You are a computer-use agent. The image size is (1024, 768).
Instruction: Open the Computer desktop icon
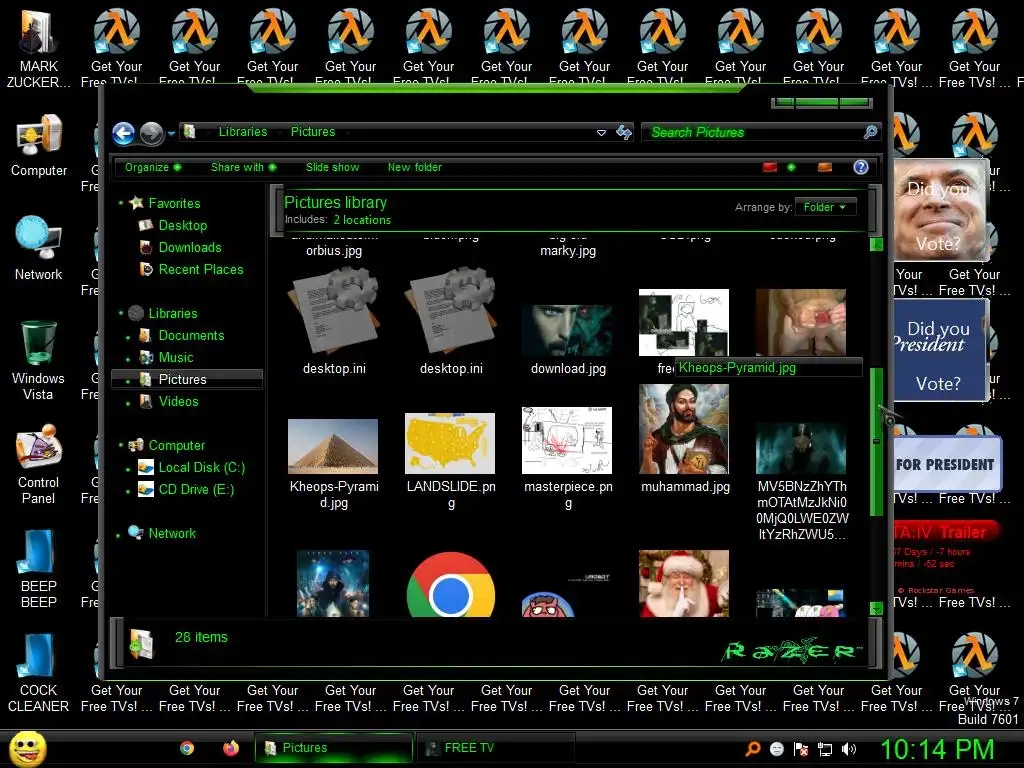(39, 146)
